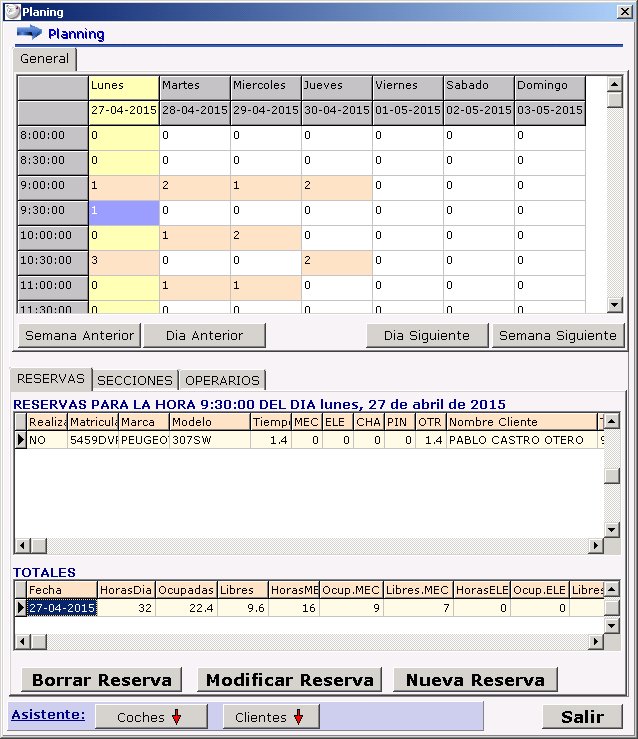
Task: Select the totales row marker arrow
Action: (x=20, y=608)
